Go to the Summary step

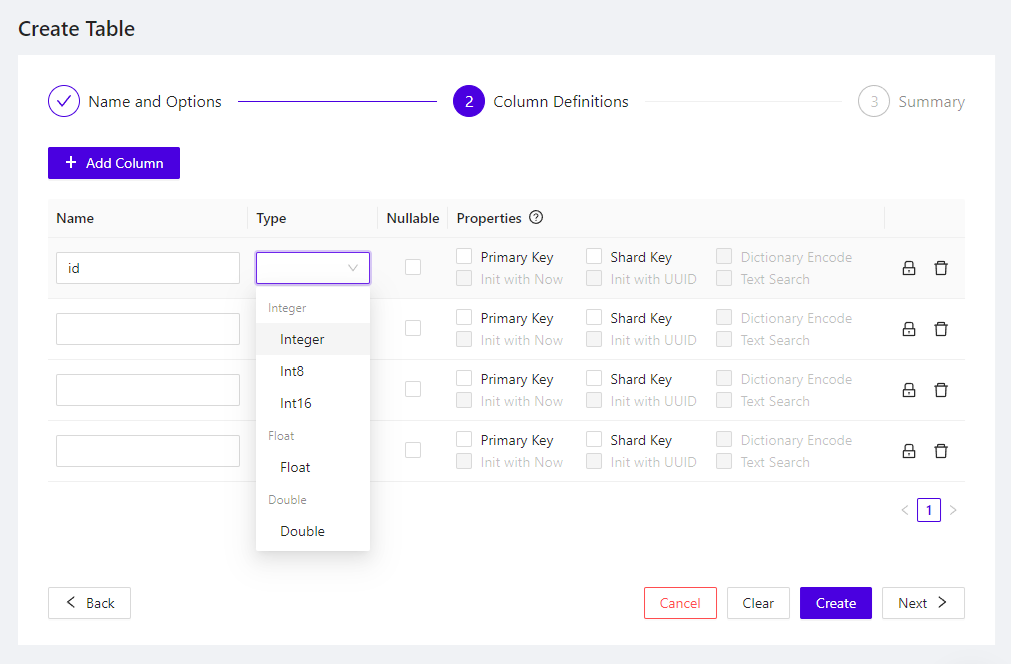911,101
